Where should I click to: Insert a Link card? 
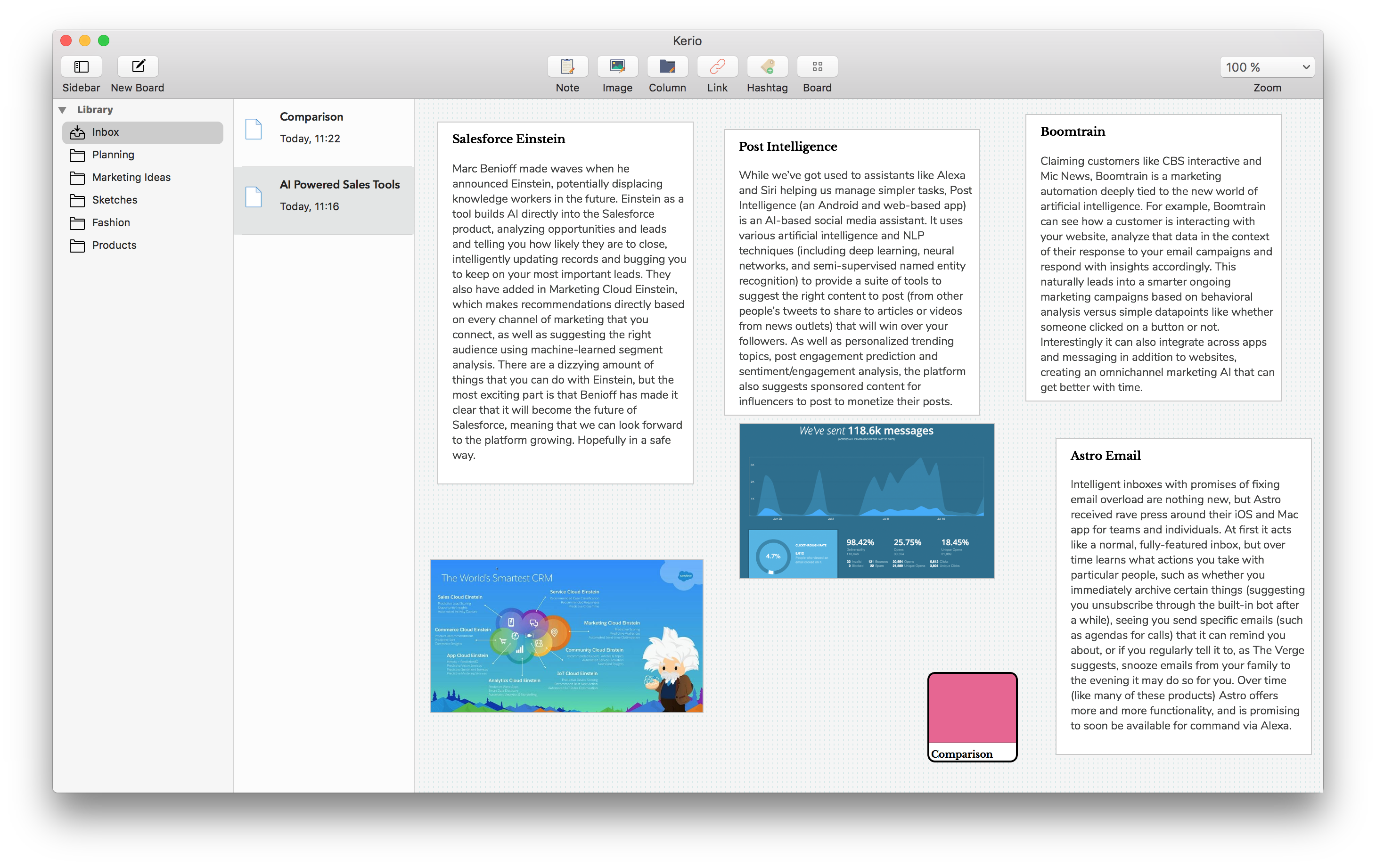(717, 67)
